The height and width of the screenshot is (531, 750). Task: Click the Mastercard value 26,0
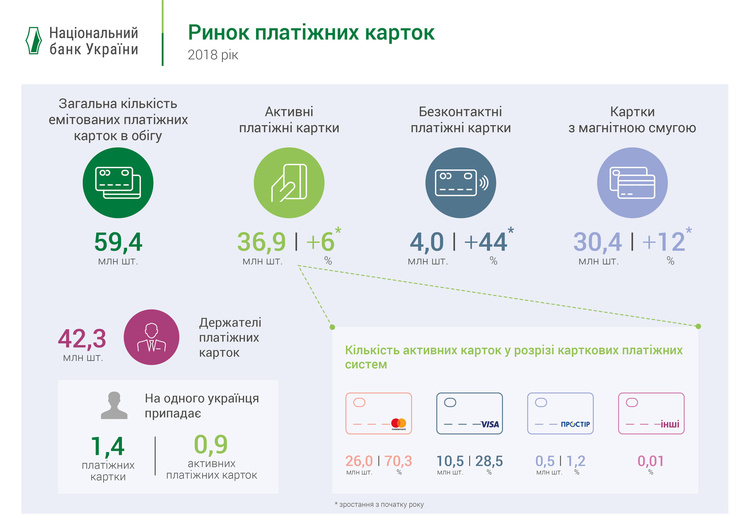[359, 461]
